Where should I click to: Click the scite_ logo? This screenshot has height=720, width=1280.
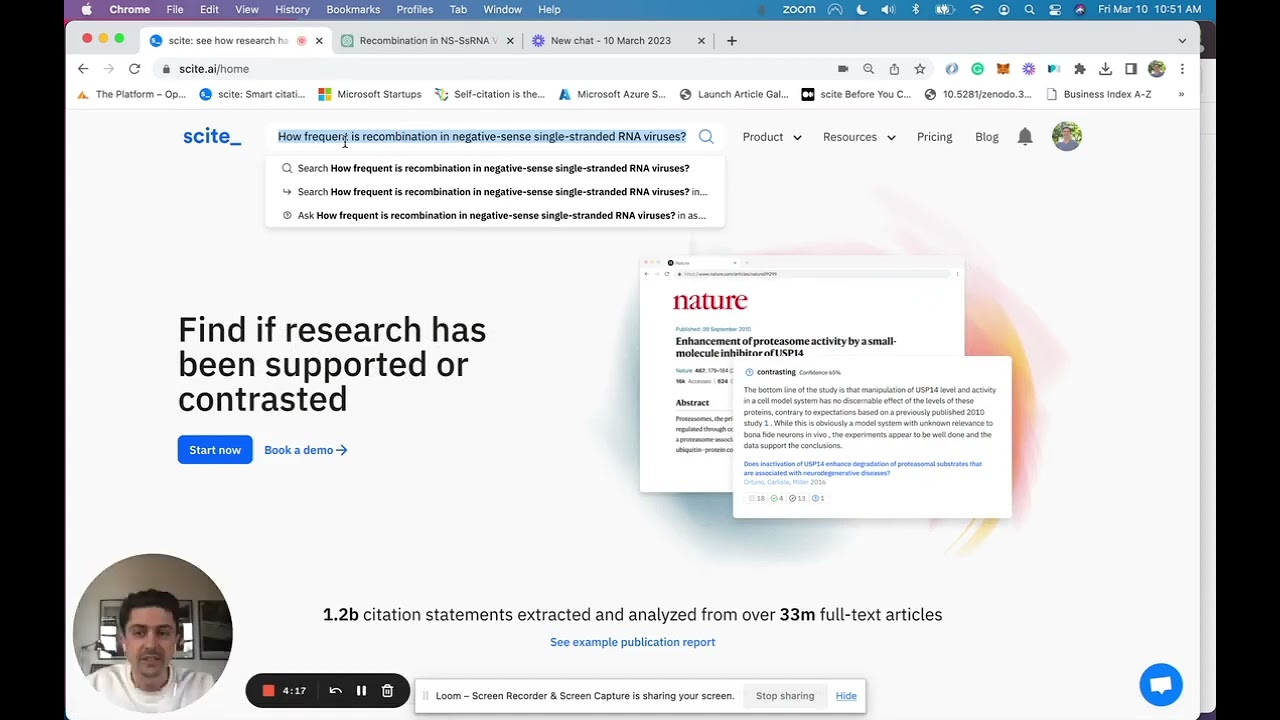pos(212,137)
